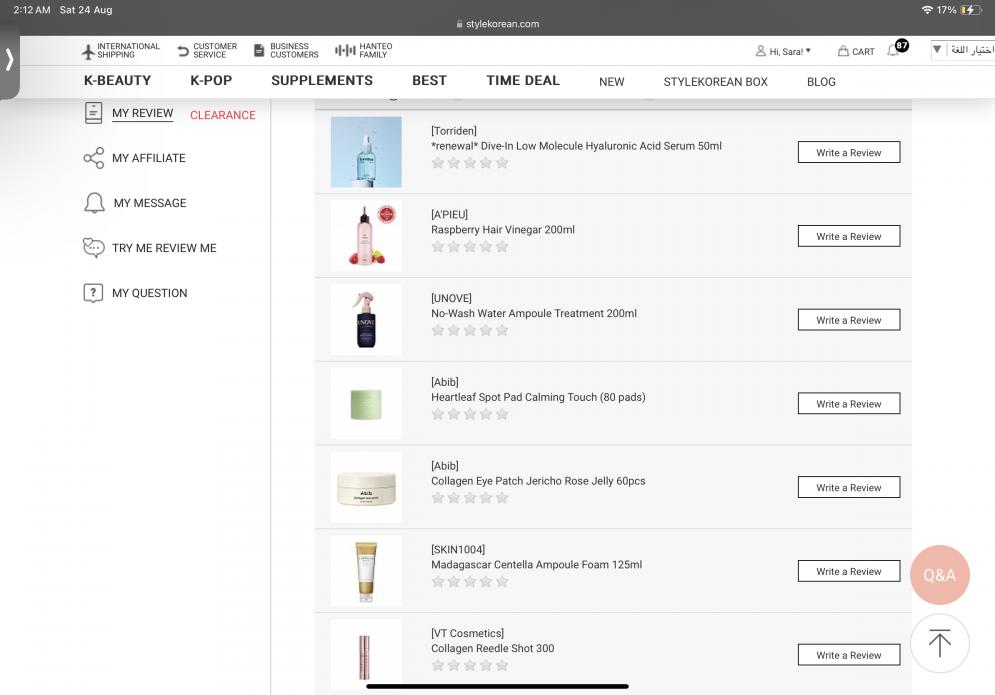Viewport: 995px width, 695px height.
Task: Open the K-BEAUTY menu
Action: pyautogui.click(x=117, y=81)
